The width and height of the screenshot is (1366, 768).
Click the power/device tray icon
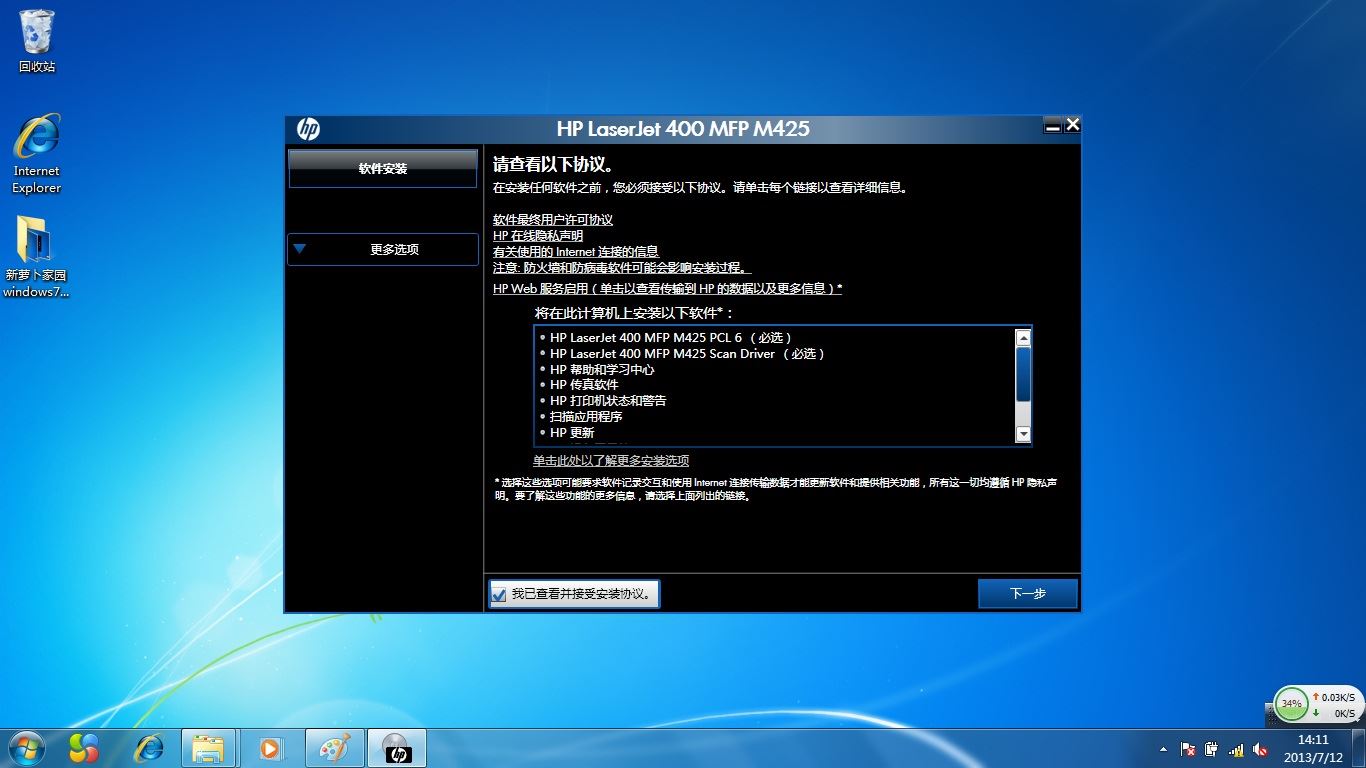(x=1212, y=749)
